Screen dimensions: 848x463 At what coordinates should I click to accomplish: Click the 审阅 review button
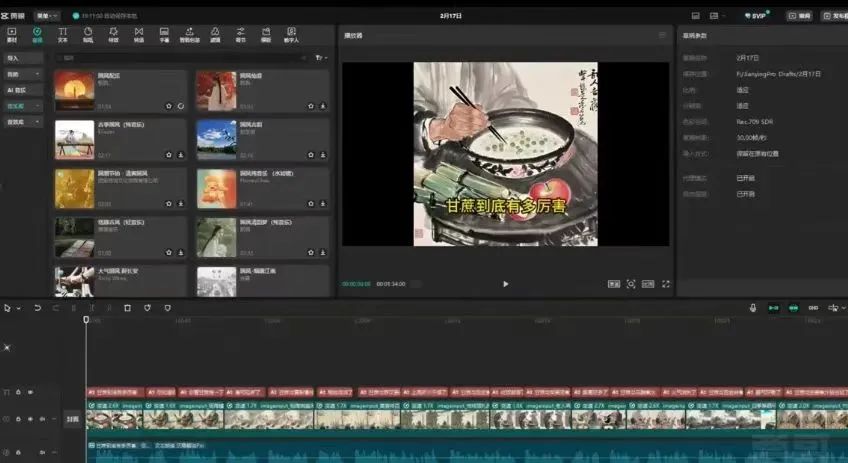tap(799, 16)
